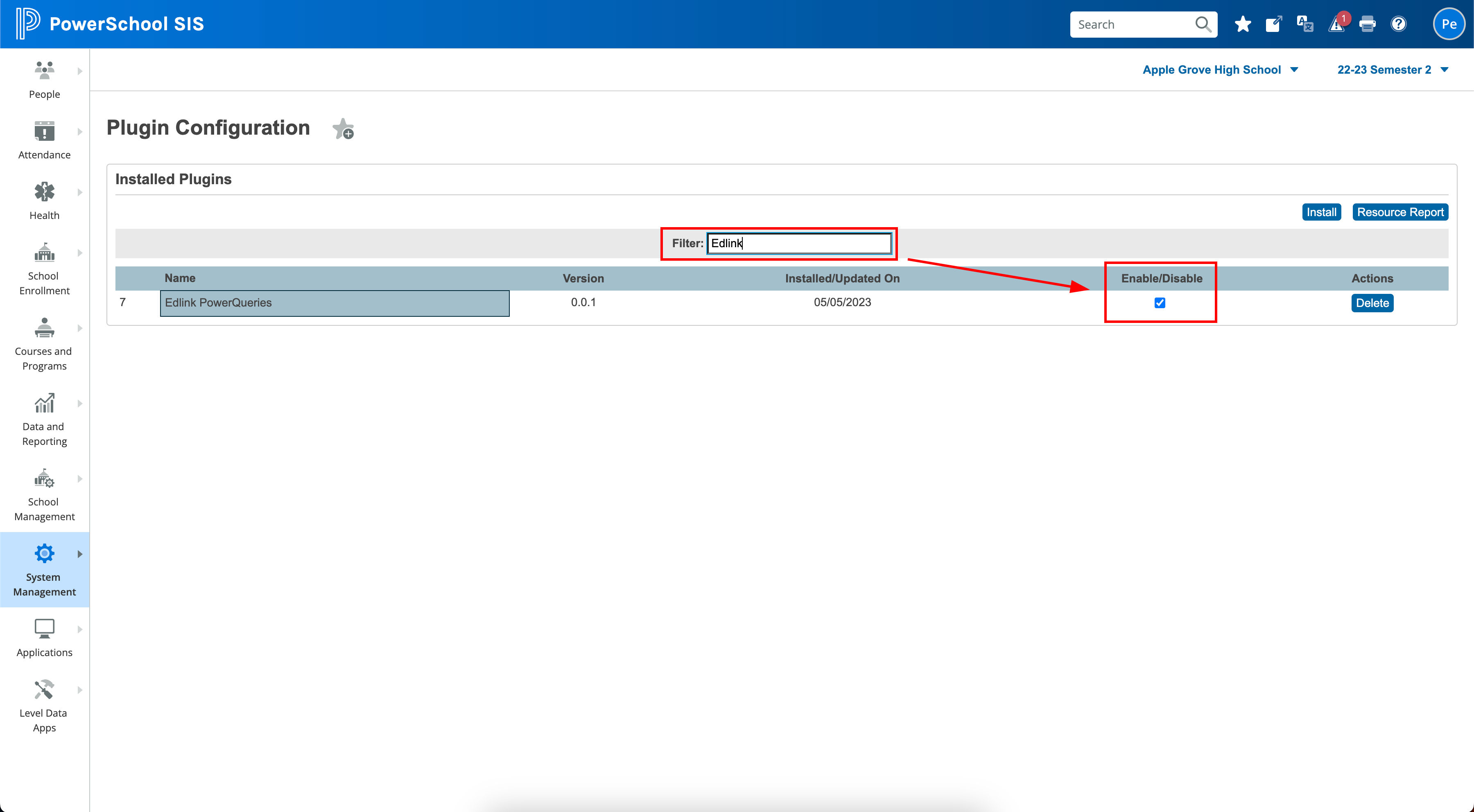Image resolution: width=1474 pixels, height=812 pixels.
Task: Expand Attendance submenu arrow
Action: (x=79, y=131)
